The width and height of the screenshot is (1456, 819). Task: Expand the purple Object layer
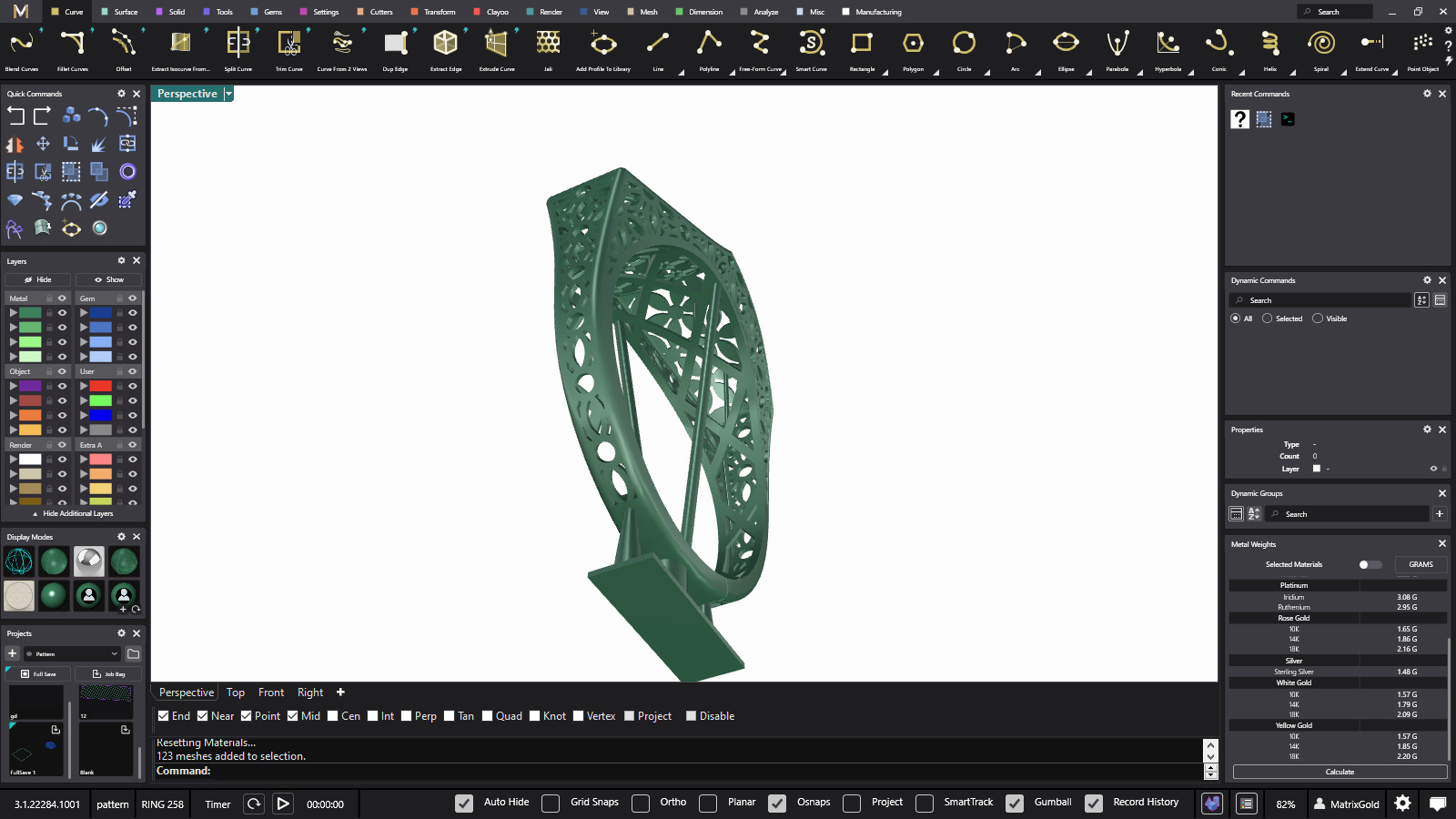pyautogui.click(x=13, y=386)
